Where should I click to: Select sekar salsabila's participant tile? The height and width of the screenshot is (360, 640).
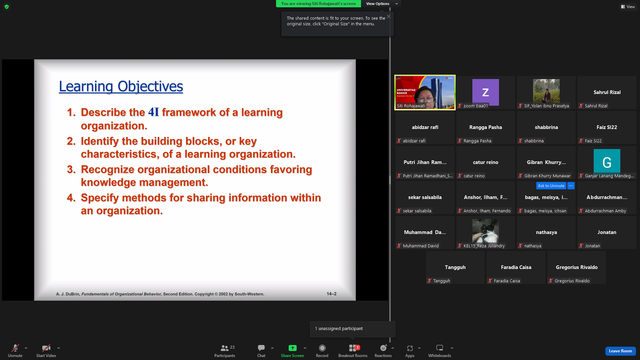(425, 198)
